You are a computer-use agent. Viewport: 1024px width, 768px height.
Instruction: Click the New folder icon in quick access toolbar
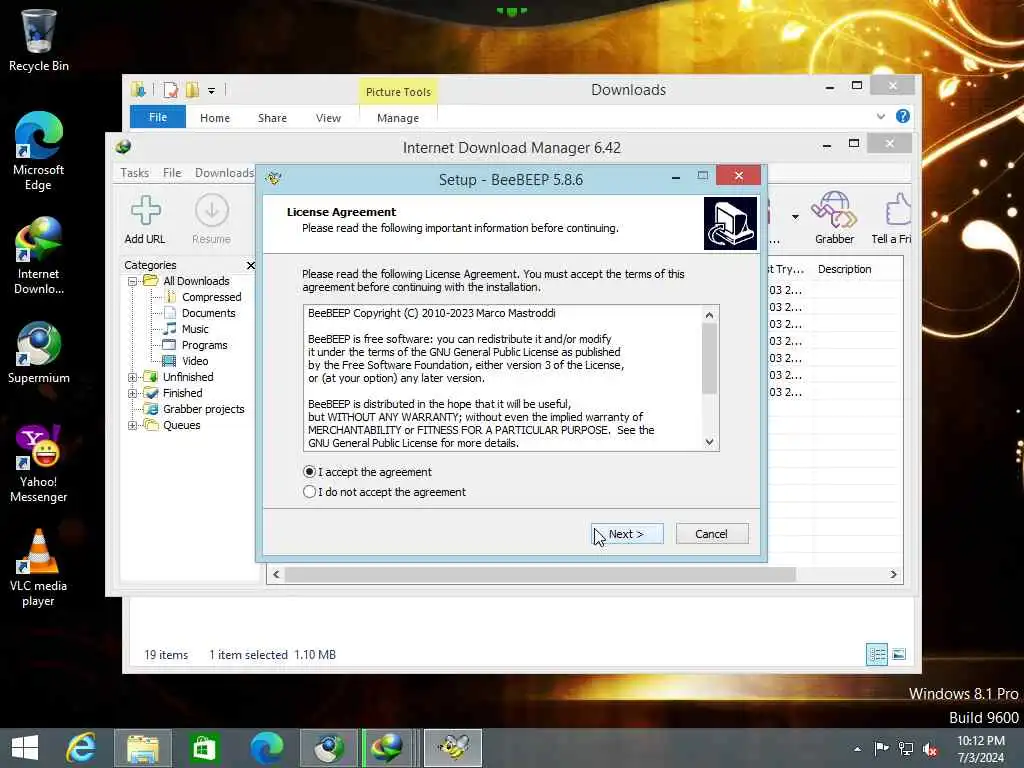pyautogui.click(x=192, y=90)
